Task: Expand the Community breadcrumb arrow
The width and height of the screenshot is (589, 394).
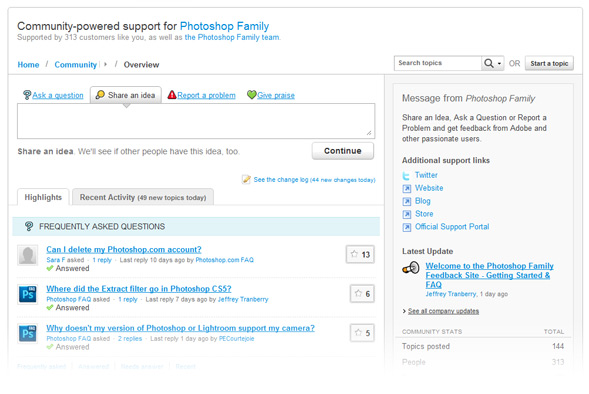Action: coord(105,64)
